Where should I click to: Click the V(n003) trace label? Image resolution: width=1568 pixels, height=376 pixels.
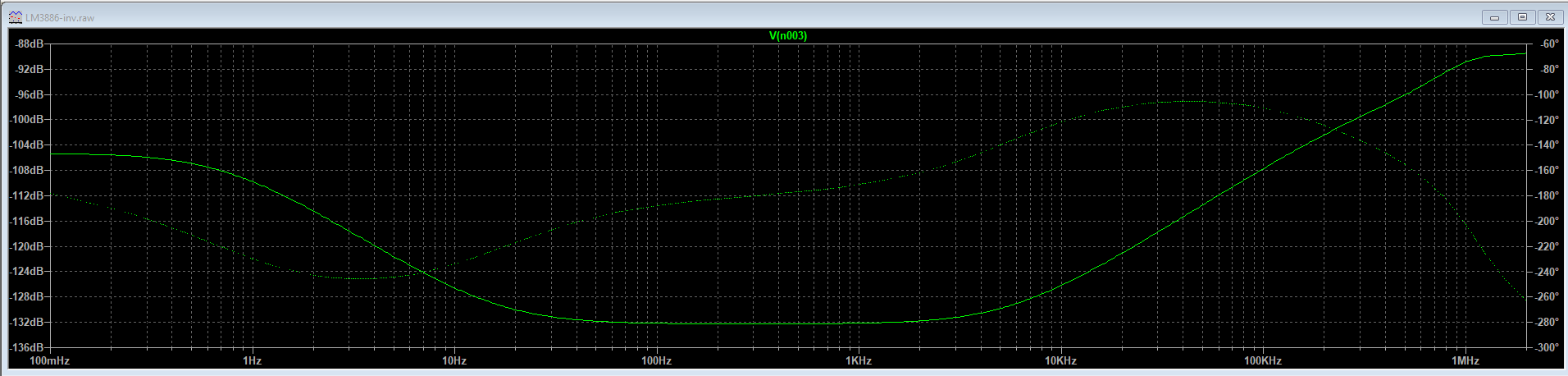pyautogui.click(x=787, y=35)
